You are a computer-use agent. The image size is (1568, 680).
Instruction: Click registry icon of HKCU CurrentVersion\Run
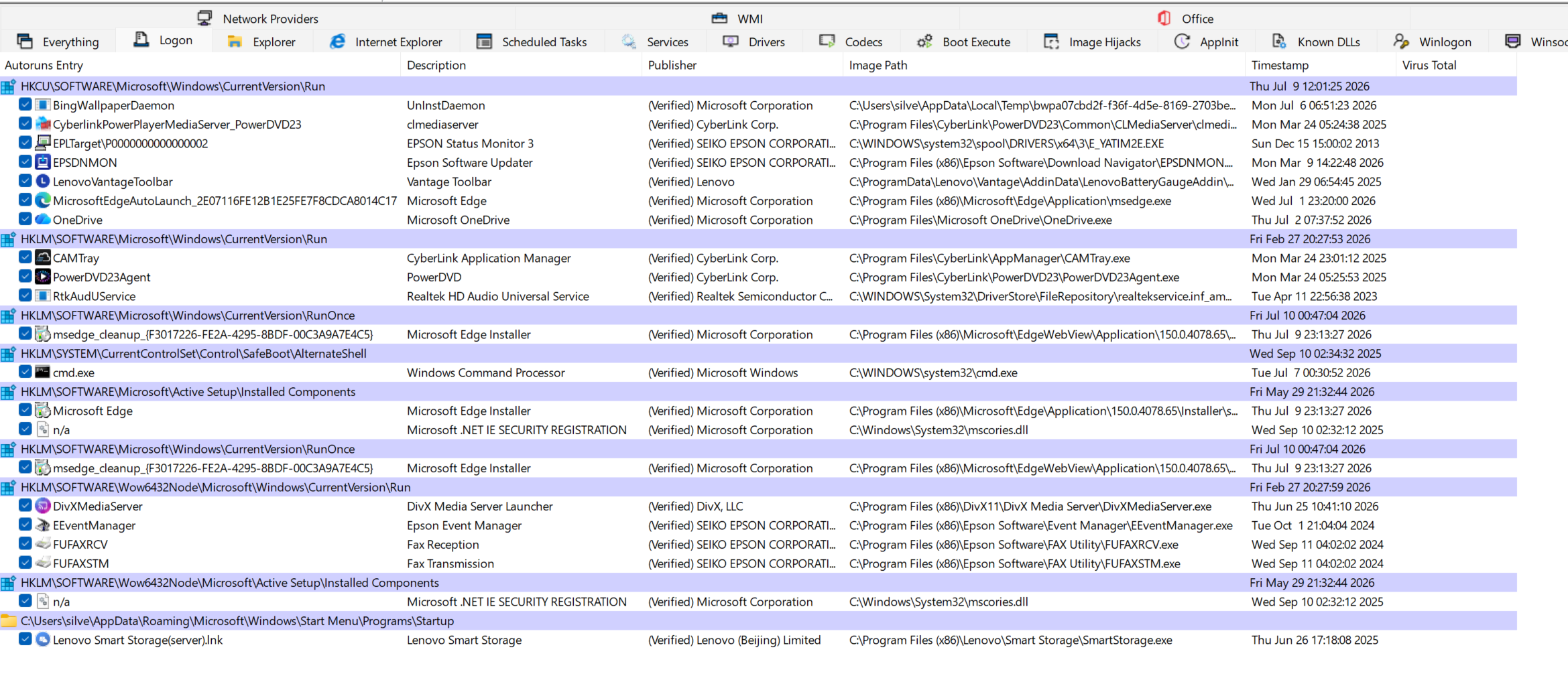coord(9,86)
